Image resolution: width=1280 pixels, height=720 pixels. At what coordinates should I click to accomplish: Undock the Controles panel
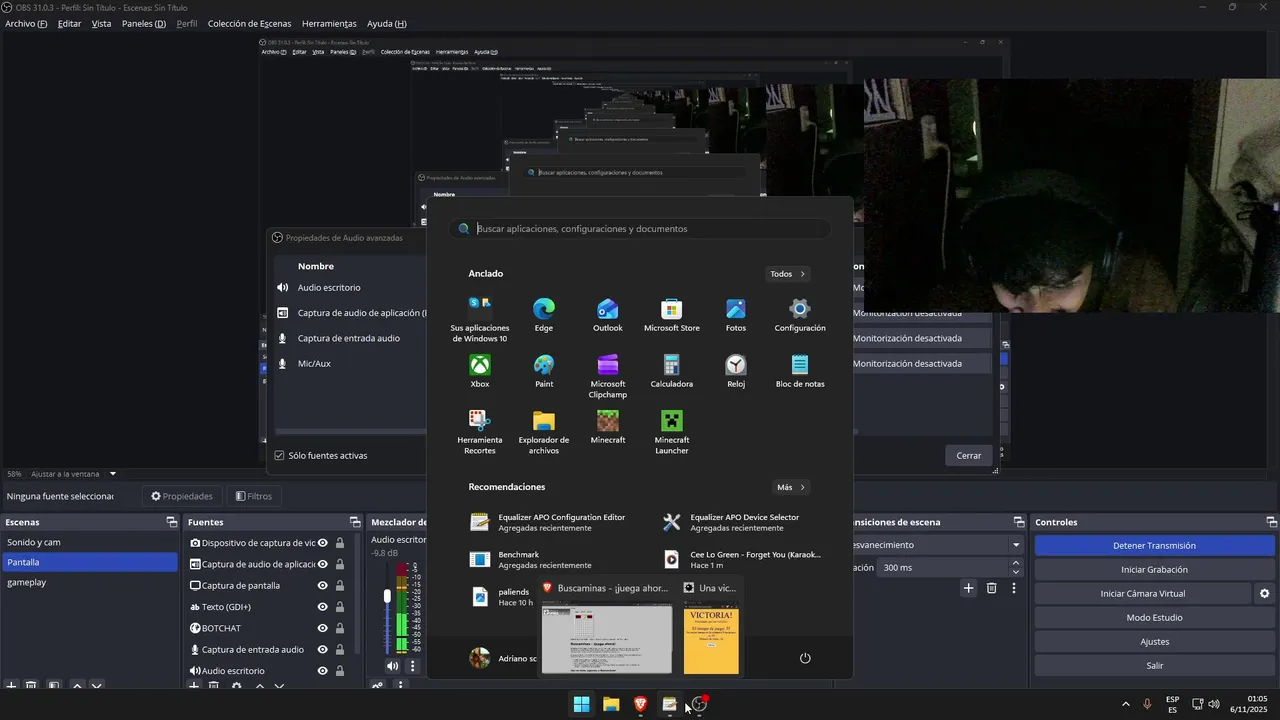click(1272, 522)
